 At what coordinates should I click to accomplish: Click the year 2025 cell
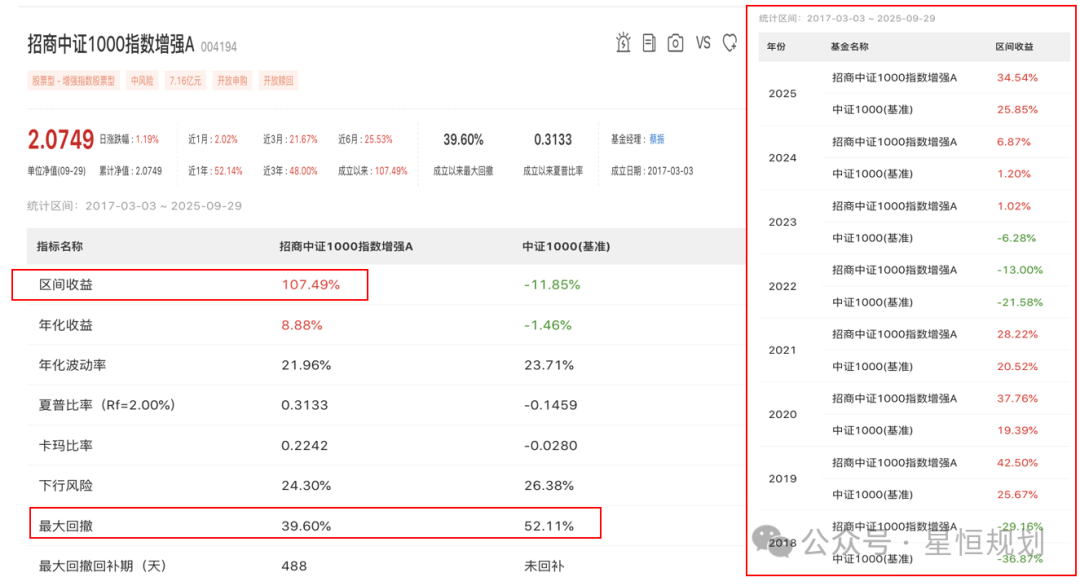tap(782, 94)
